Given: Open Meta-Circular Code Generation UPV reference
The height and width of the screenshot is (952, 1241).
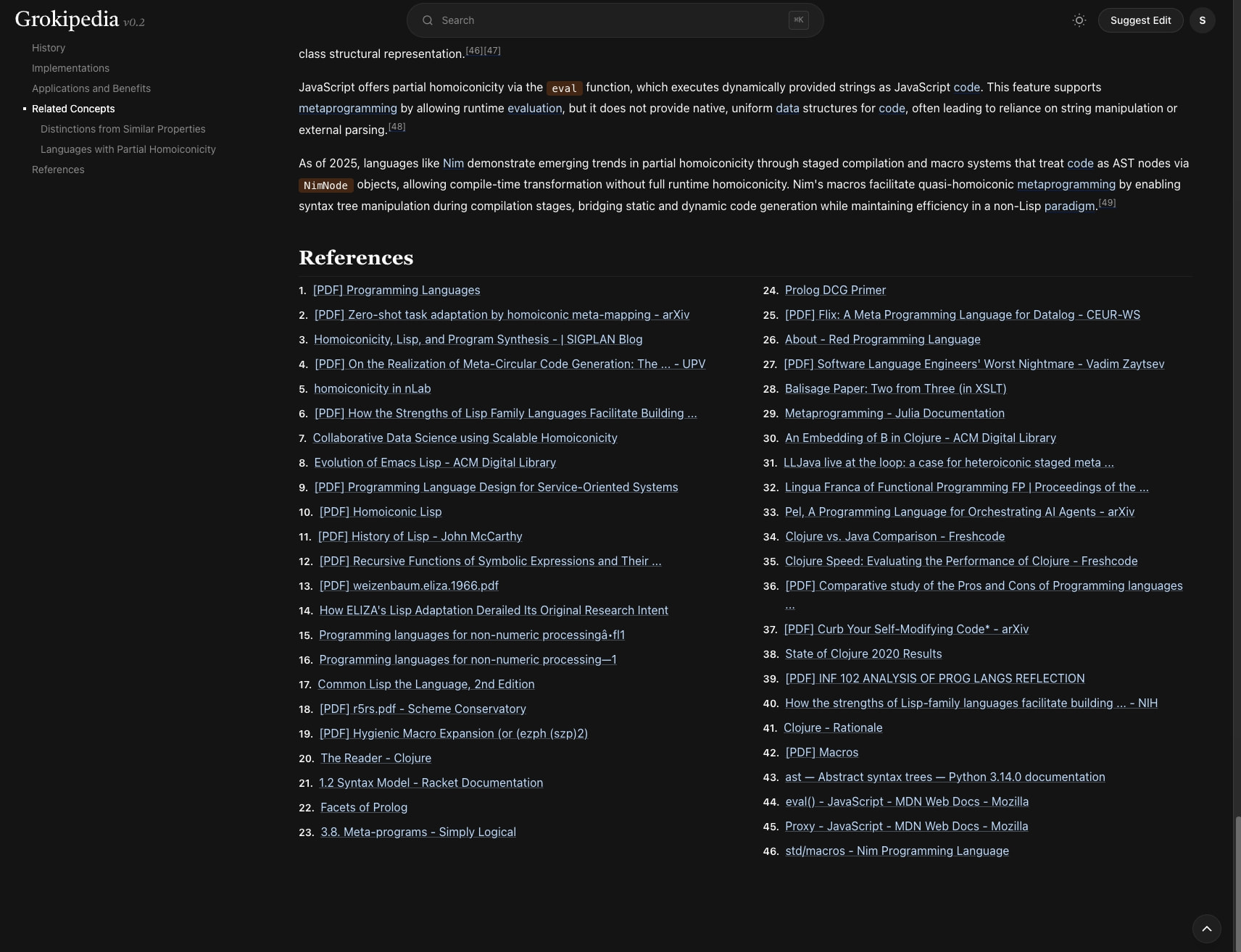Looking at the screenshot, I should click(x=510, y=364).
